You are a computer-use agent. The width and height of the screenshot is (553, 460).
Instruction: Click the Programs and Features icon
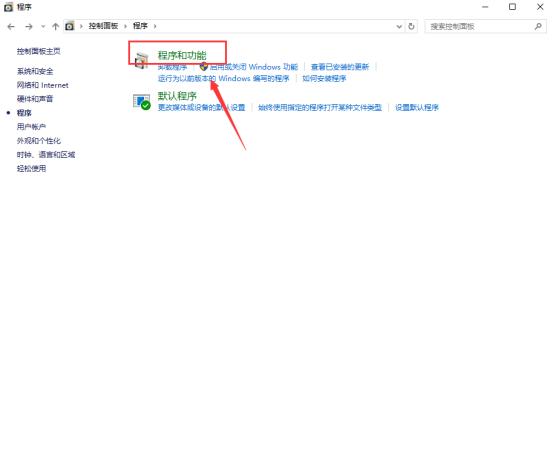click(x=141, y=61)
